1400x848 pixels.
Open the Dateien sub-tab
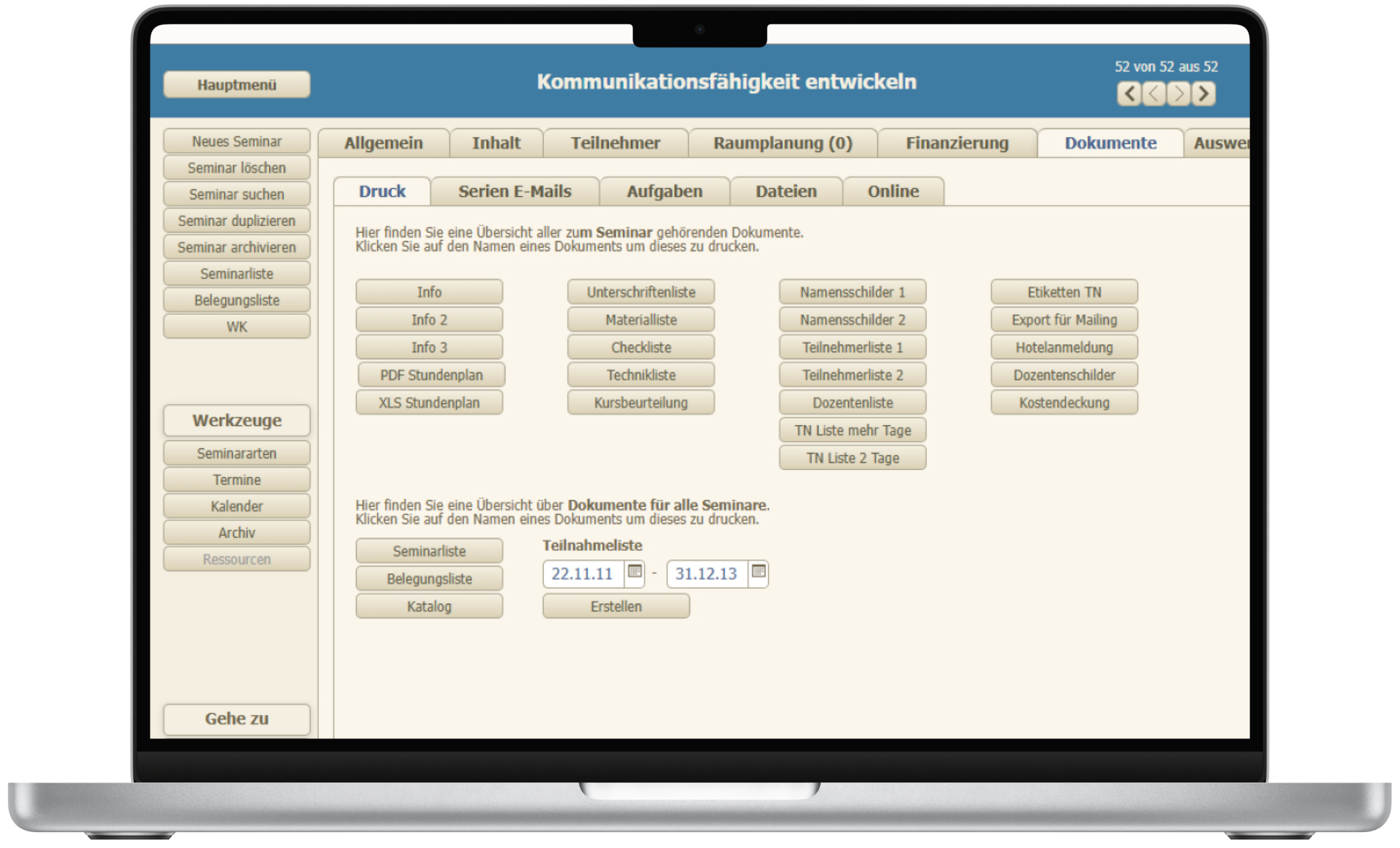point(786,191)
